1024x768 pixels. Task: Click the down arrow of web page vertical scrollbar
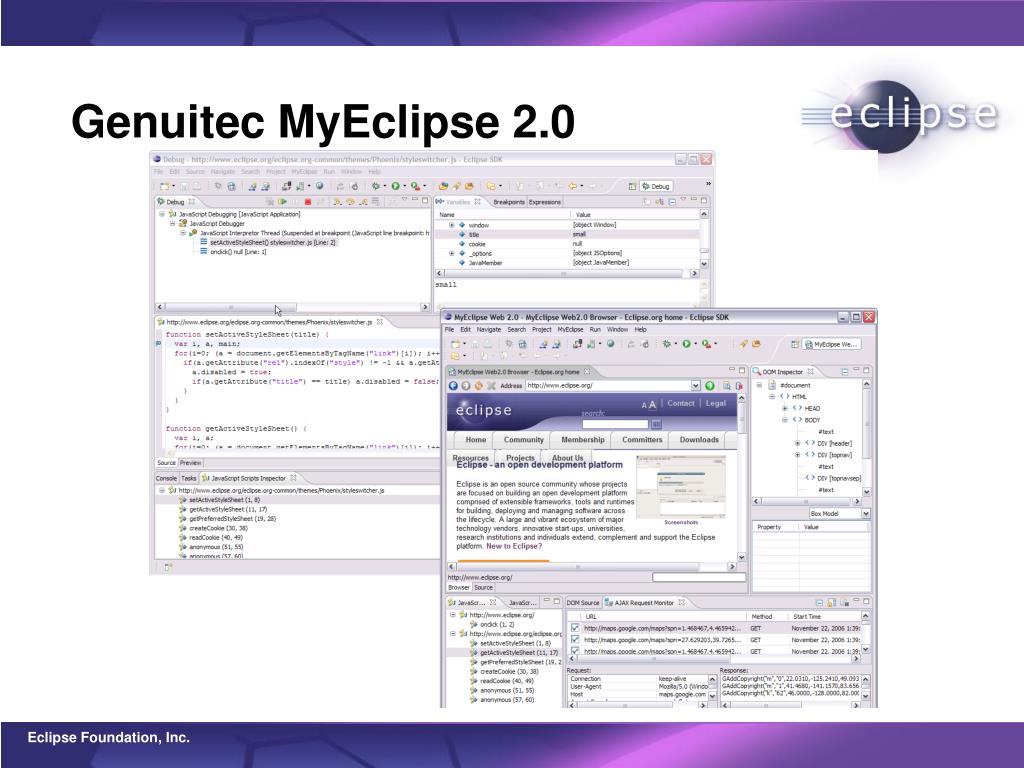(741, 557)
